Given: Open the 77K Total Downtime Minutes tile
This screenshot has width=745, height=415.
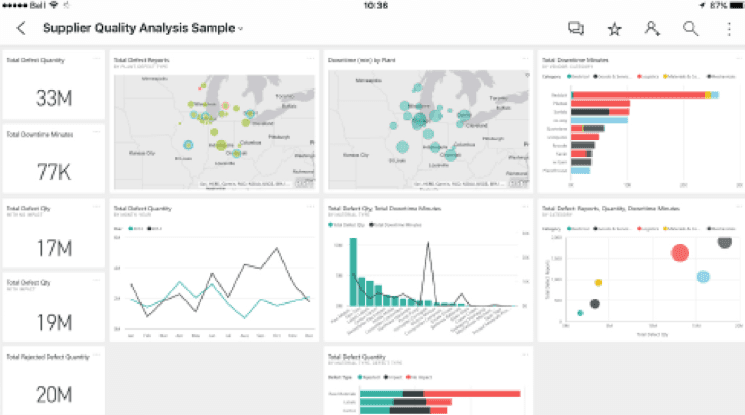Looking at the screenshot, I should click(54, 158).
